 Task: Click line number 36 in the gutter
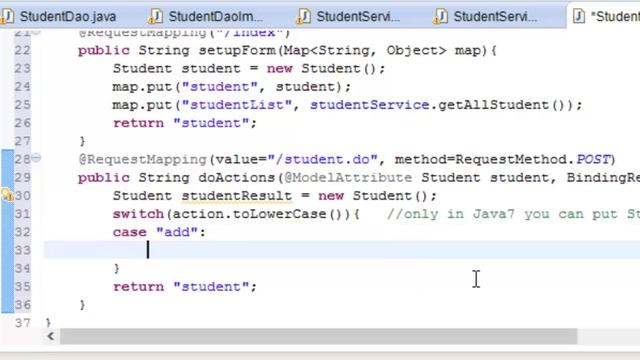[x=22, y=305]
